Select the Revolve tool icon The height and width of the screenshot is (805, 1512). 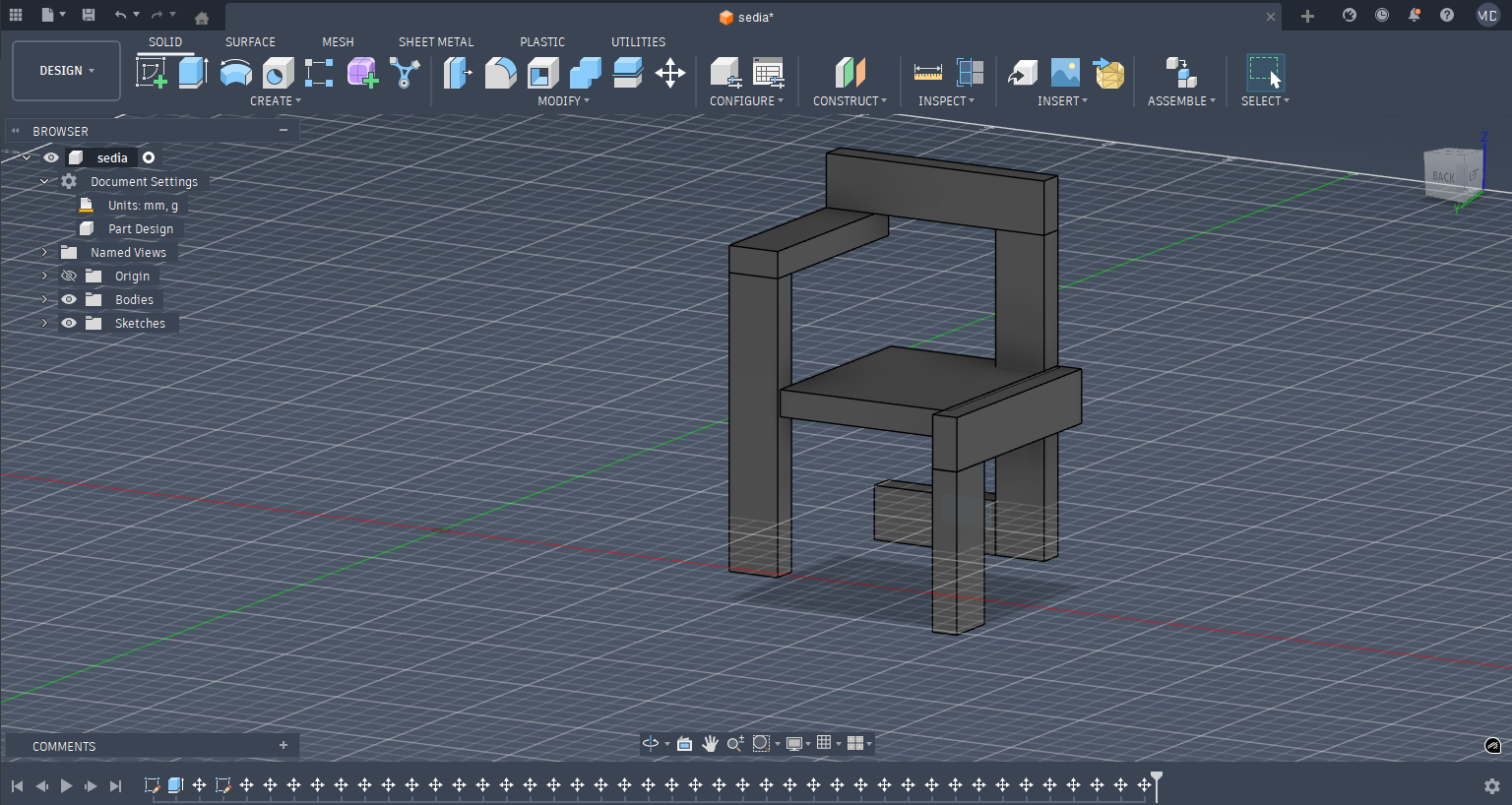(235, 73)
